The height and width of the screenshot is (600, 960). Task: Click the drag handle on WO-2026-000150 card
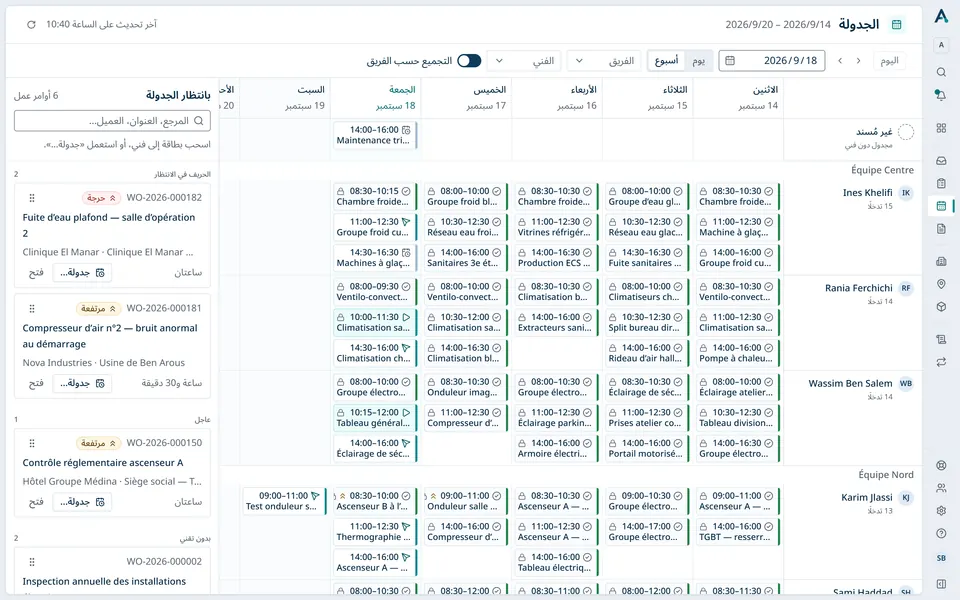[x=32, y=443]
